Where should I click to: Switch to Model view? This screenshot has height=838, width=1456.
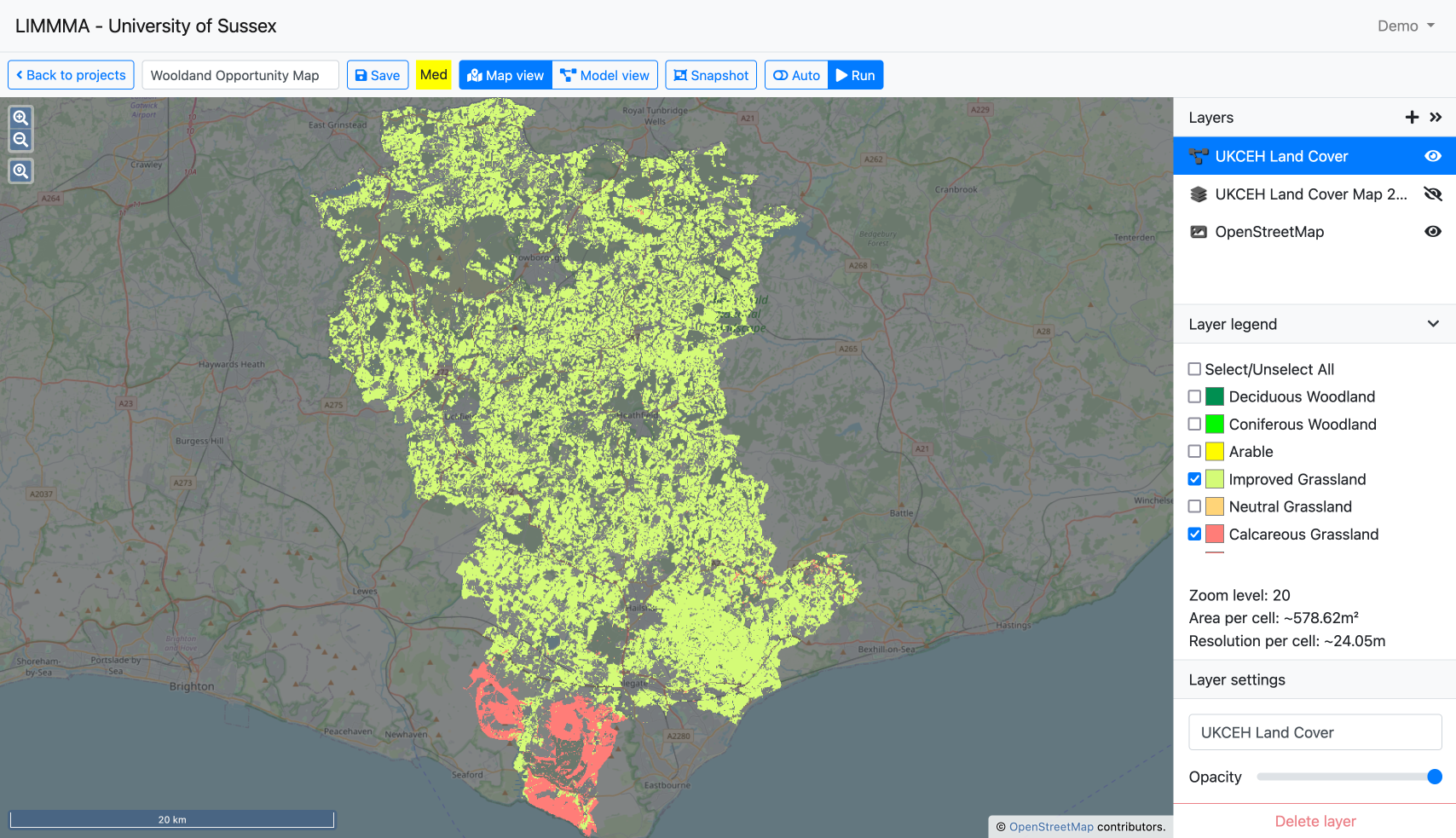point(604,75)
